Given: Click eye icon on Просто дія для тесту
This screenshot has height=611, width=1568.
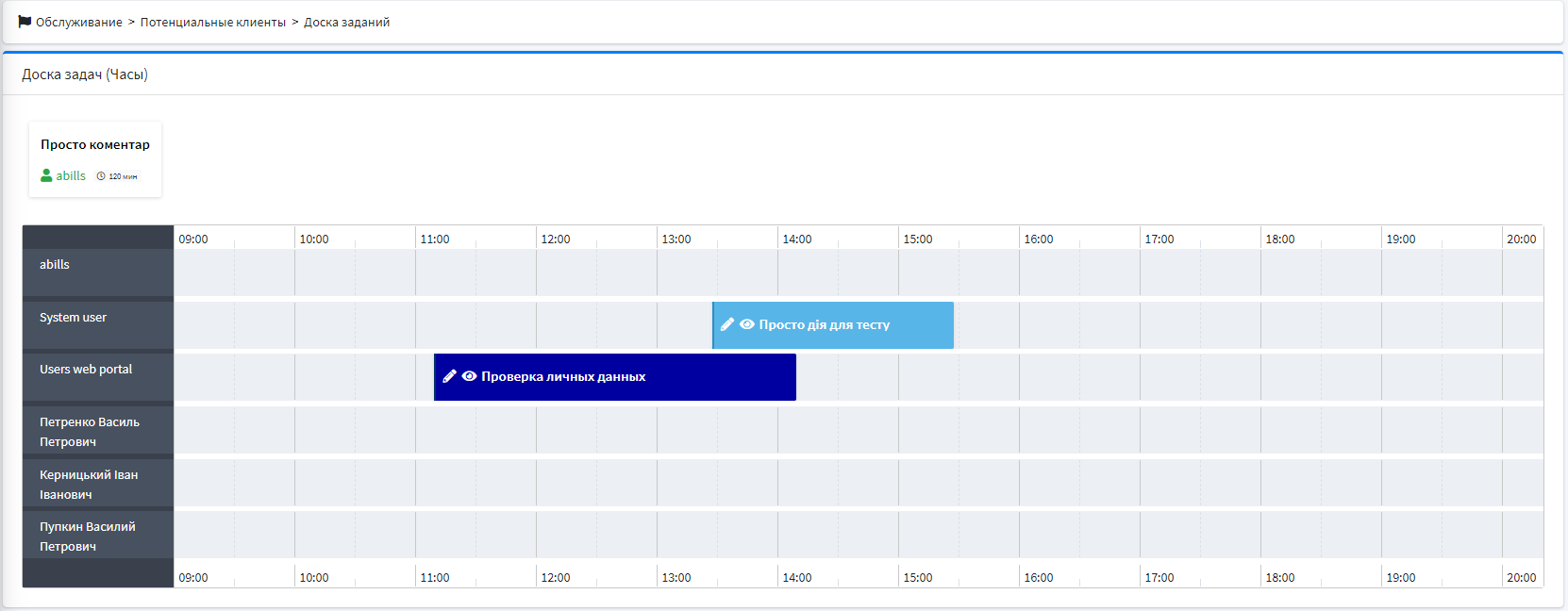Looking at the screenshot, I should coord(747,324).
